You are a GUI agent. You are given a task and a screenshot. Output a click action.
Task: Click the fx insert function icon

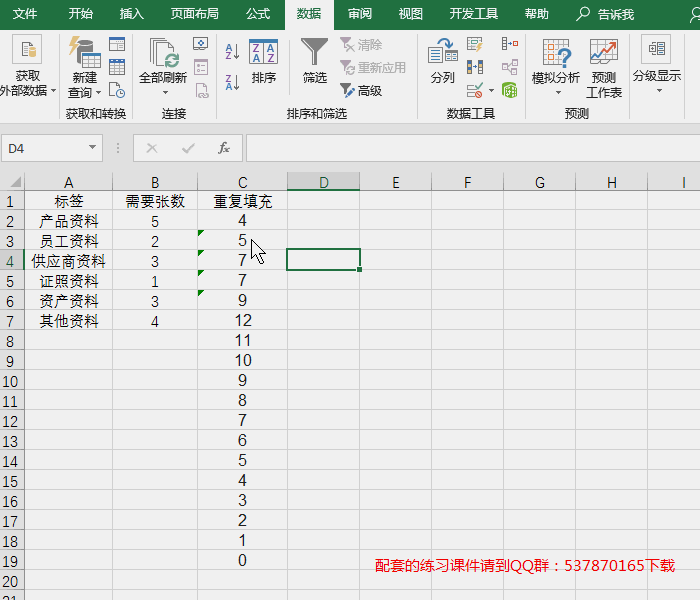click(x=224, y=148)
